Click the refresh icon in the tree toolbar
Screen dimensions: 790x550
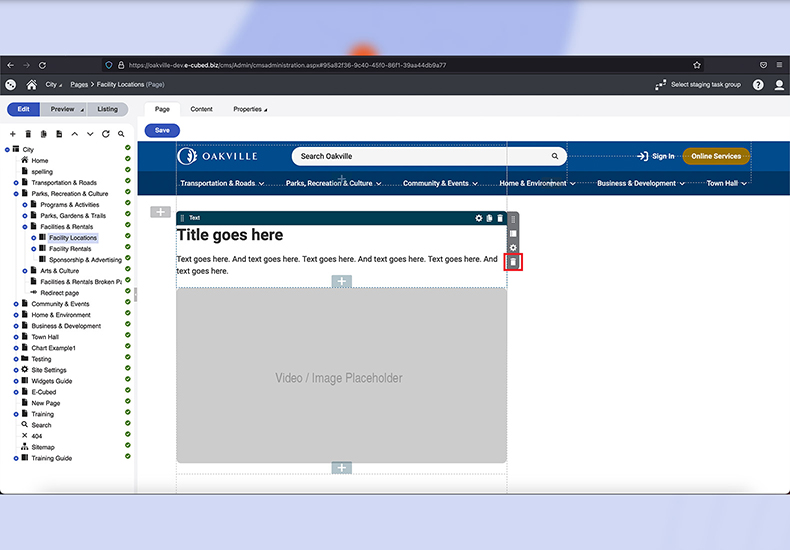click(105, 134)
